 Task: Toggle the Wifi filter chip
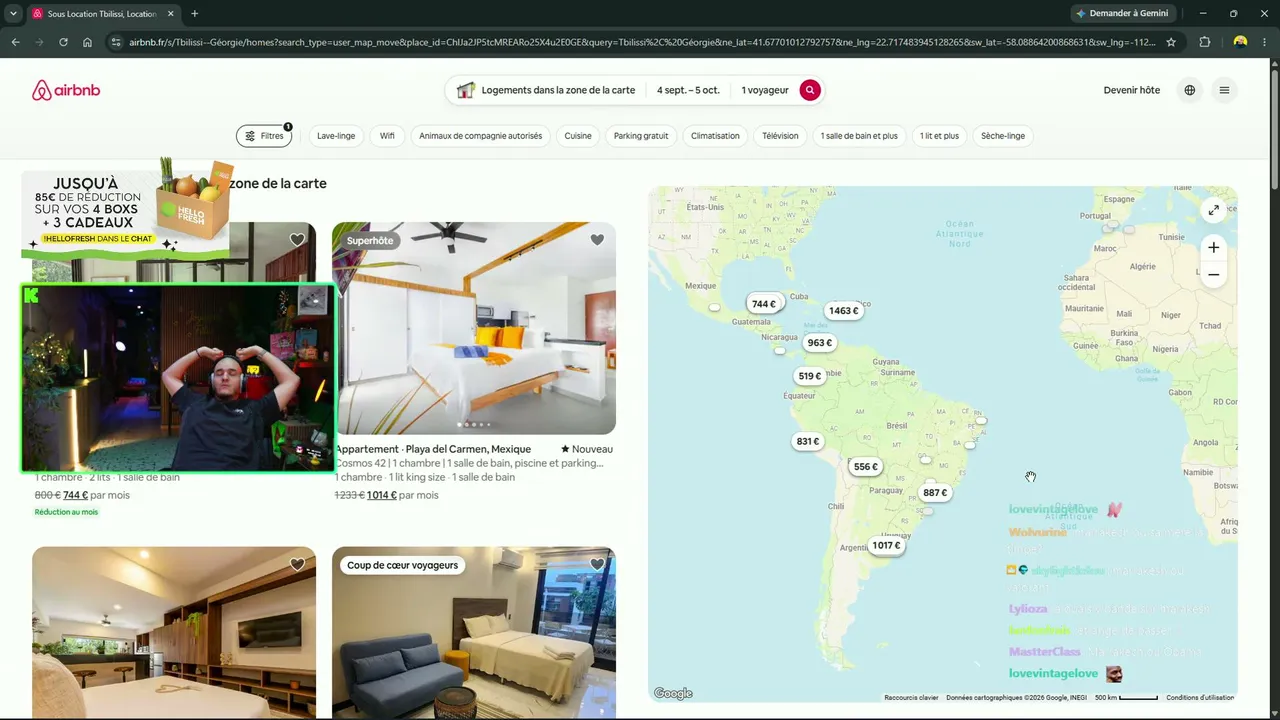tap(387, 136)
